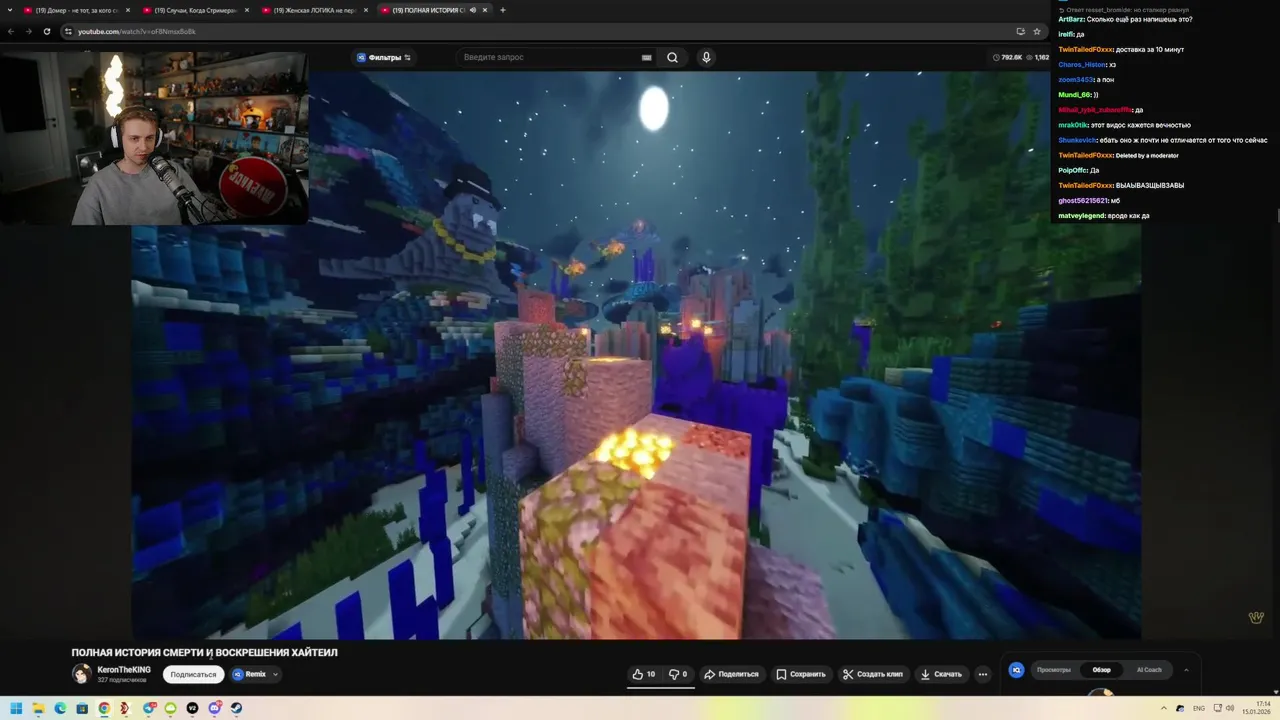Click the 792.6K stat in the top bar
Image resolution: width=1280 pixels, height=720 pixels.
click(x=1007, y=57)
